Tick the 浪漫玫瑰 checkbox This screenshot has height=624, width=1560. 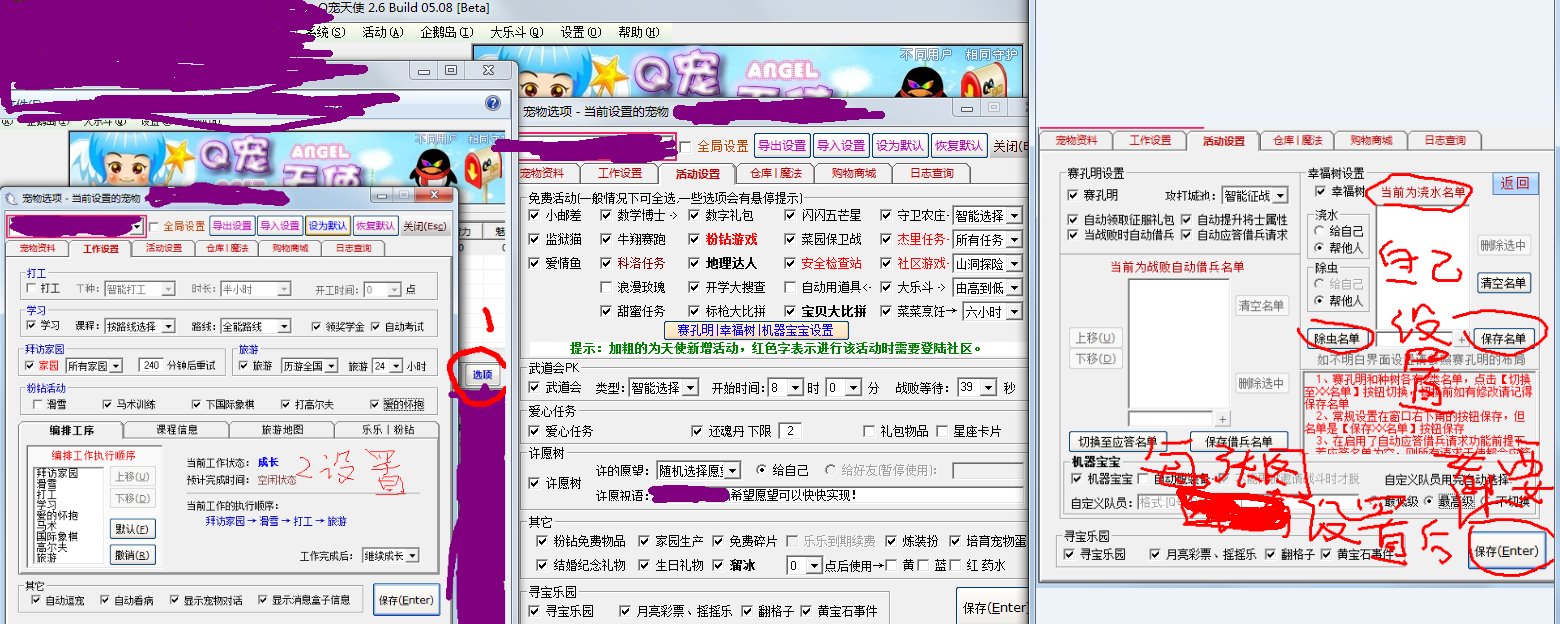tap(607, 288)
